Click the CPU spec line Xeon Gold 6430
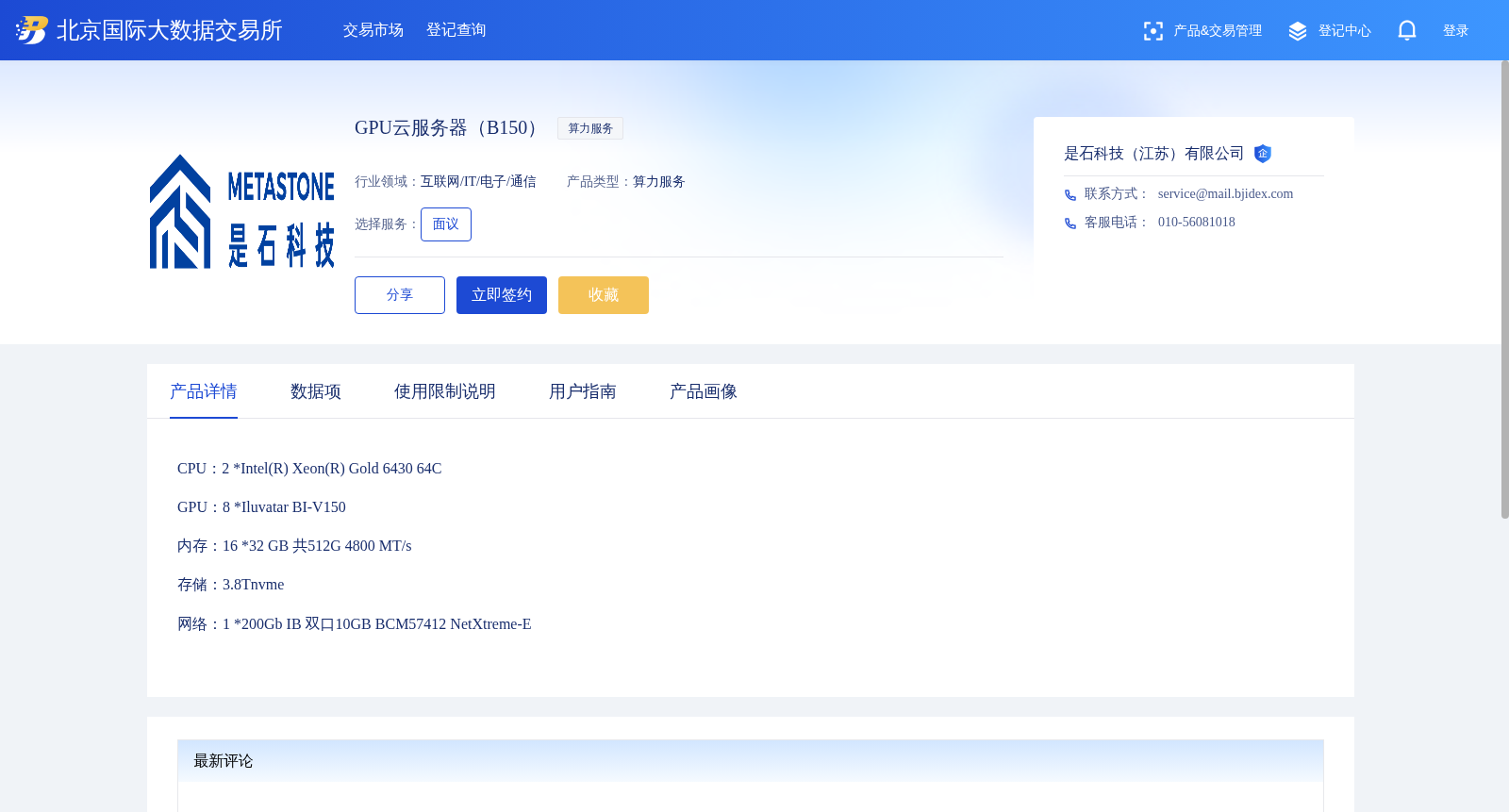This screenshot has width=1509, height=812. pyautogui.click(x=309, y=469)
